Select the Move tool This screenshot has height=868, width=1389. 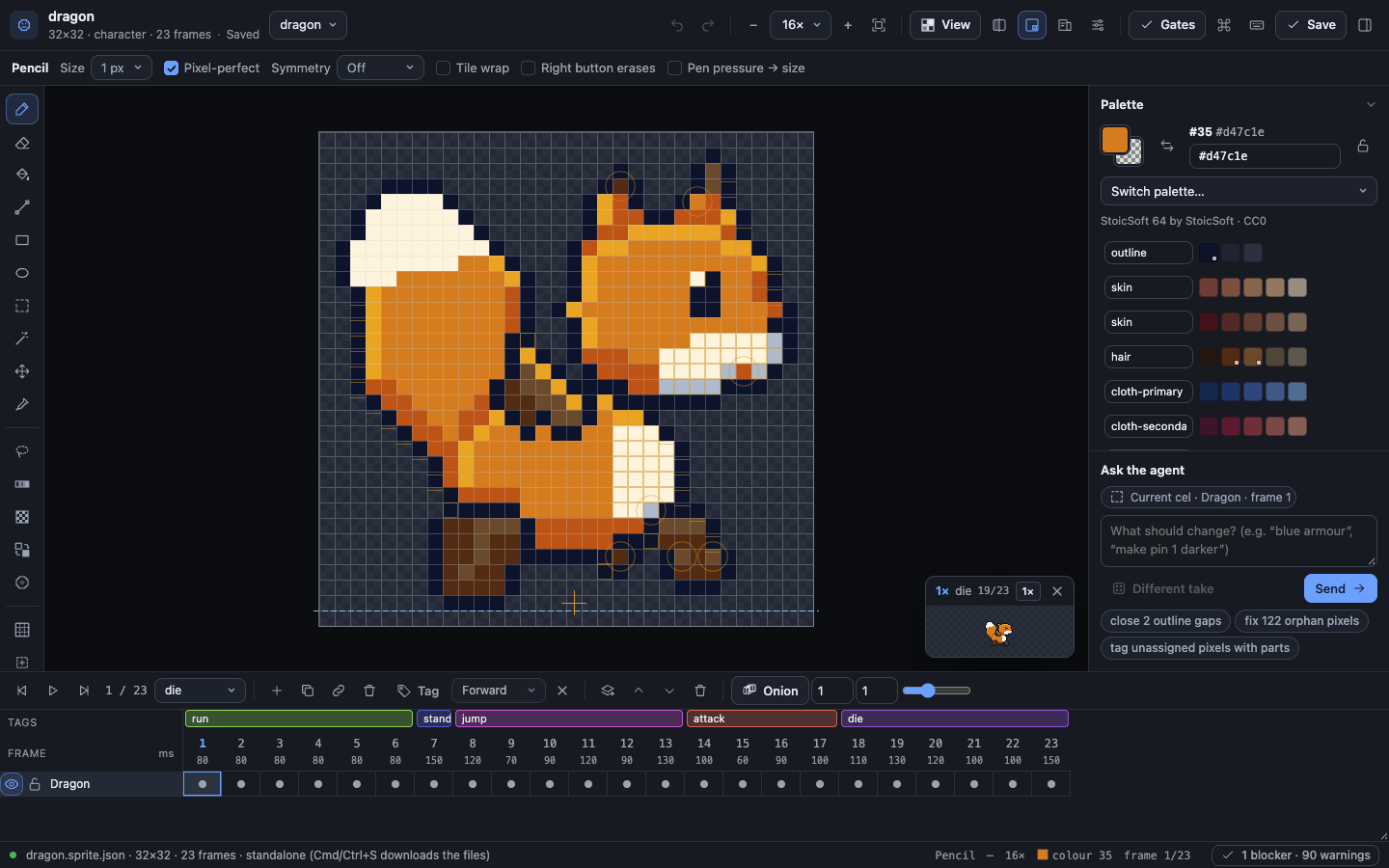click(x=22, y=371)
